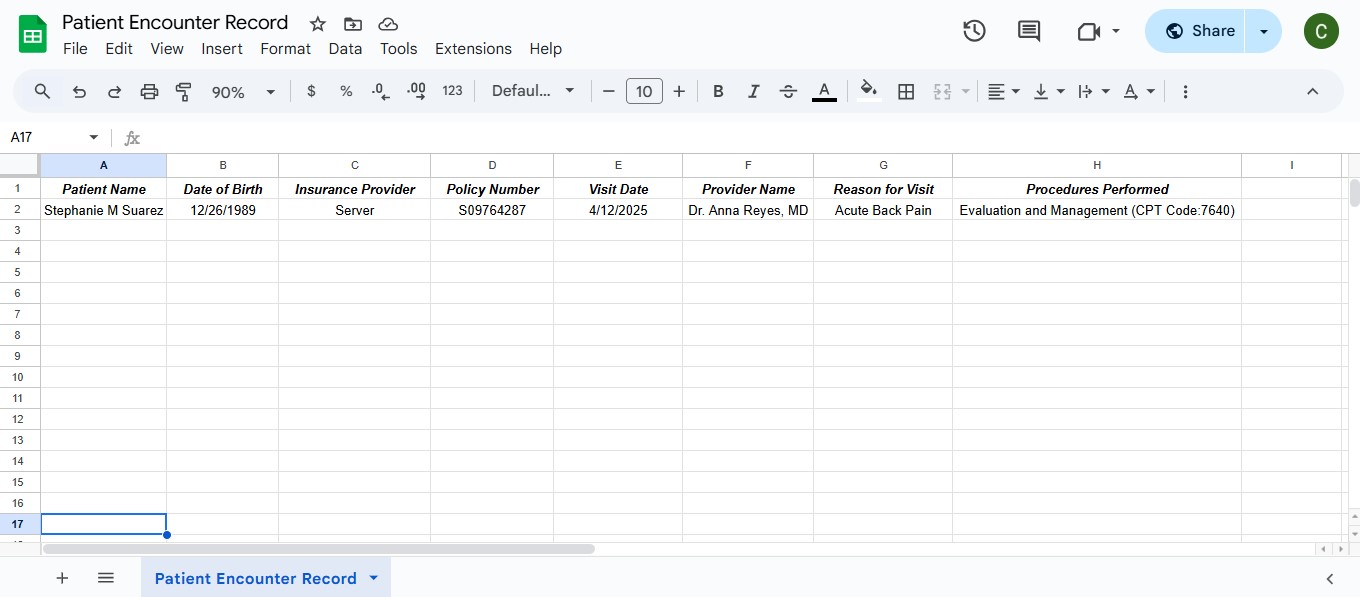The height and width of the screenshot is (597, 1360).
Task: Click the A17 name box
Action: pos(45,138)
